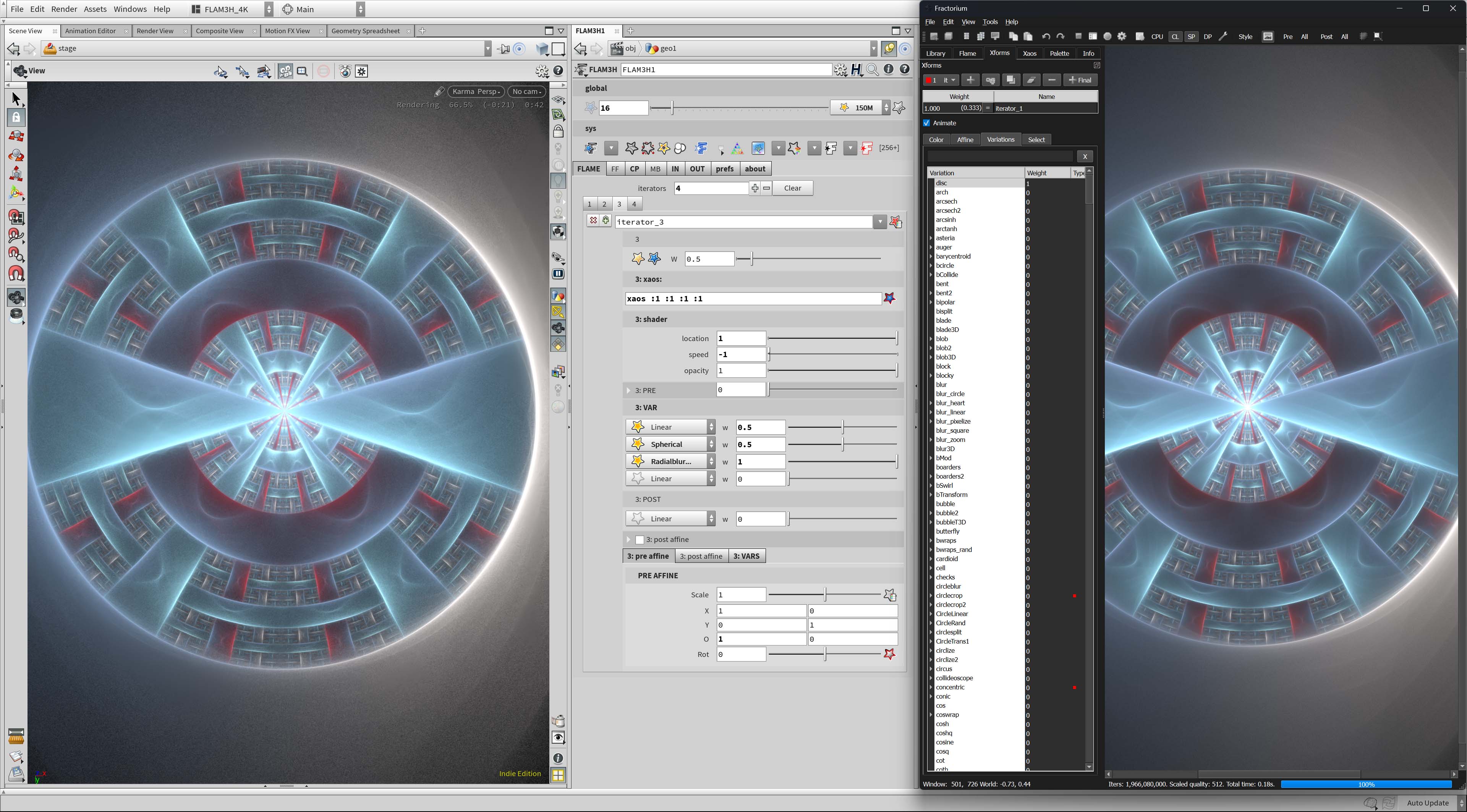Image resolution: width=1467 pixels, height=812 pixels.
Task: Click the options gear icon in Fractorium toolbar
Action: coord(1122,36)
